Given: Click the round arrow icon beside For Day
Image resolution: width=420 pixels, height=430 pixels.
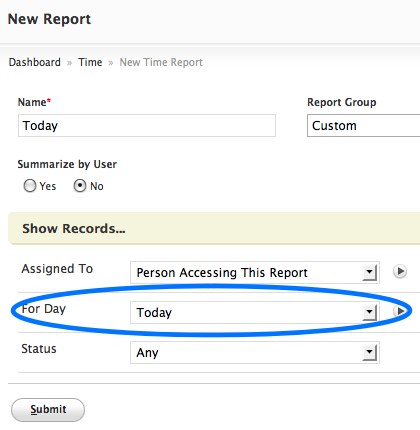Looking at the screenshot, I should point(400,311).
